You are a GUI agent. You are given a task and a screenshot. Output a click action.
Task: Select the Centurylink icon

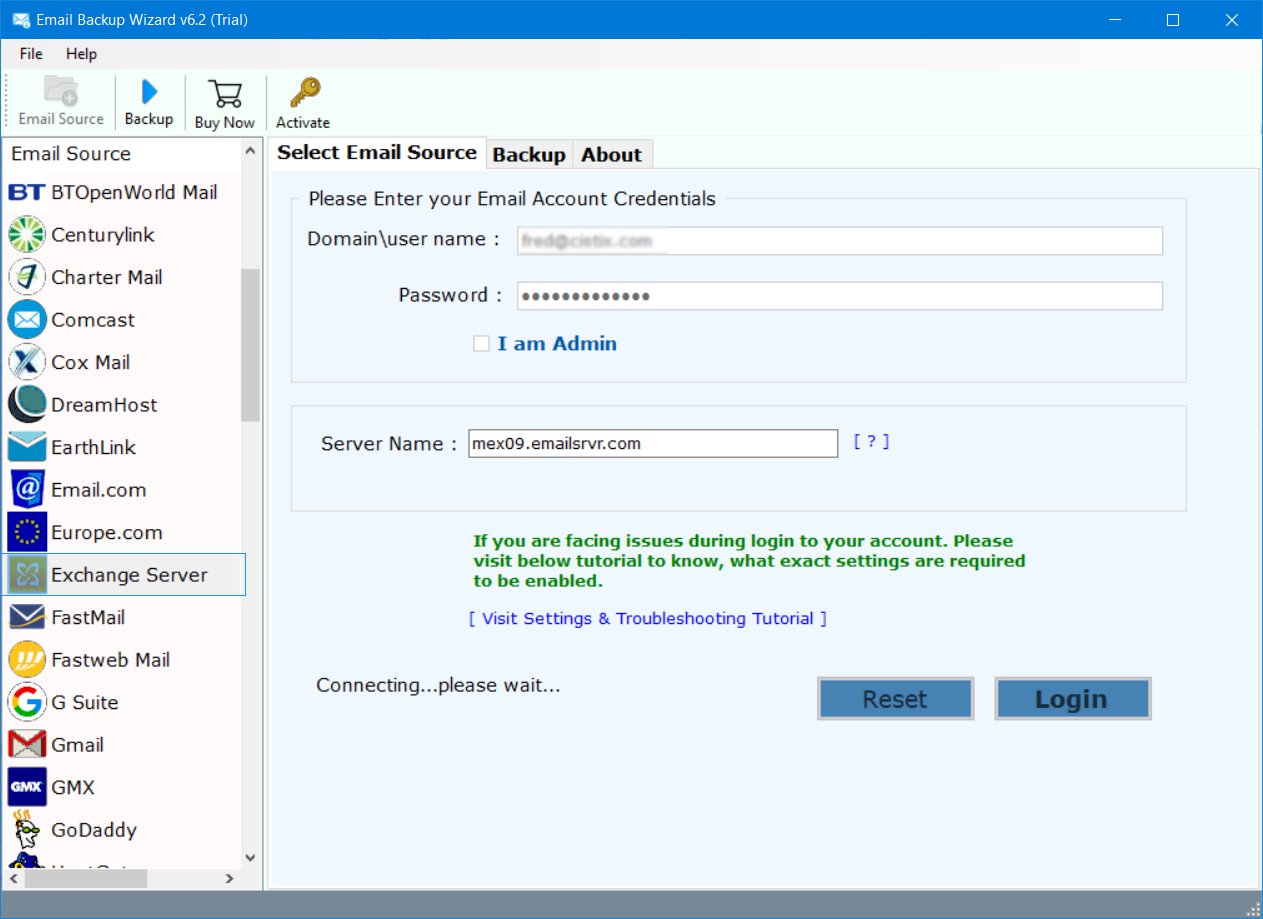(27, 235)
